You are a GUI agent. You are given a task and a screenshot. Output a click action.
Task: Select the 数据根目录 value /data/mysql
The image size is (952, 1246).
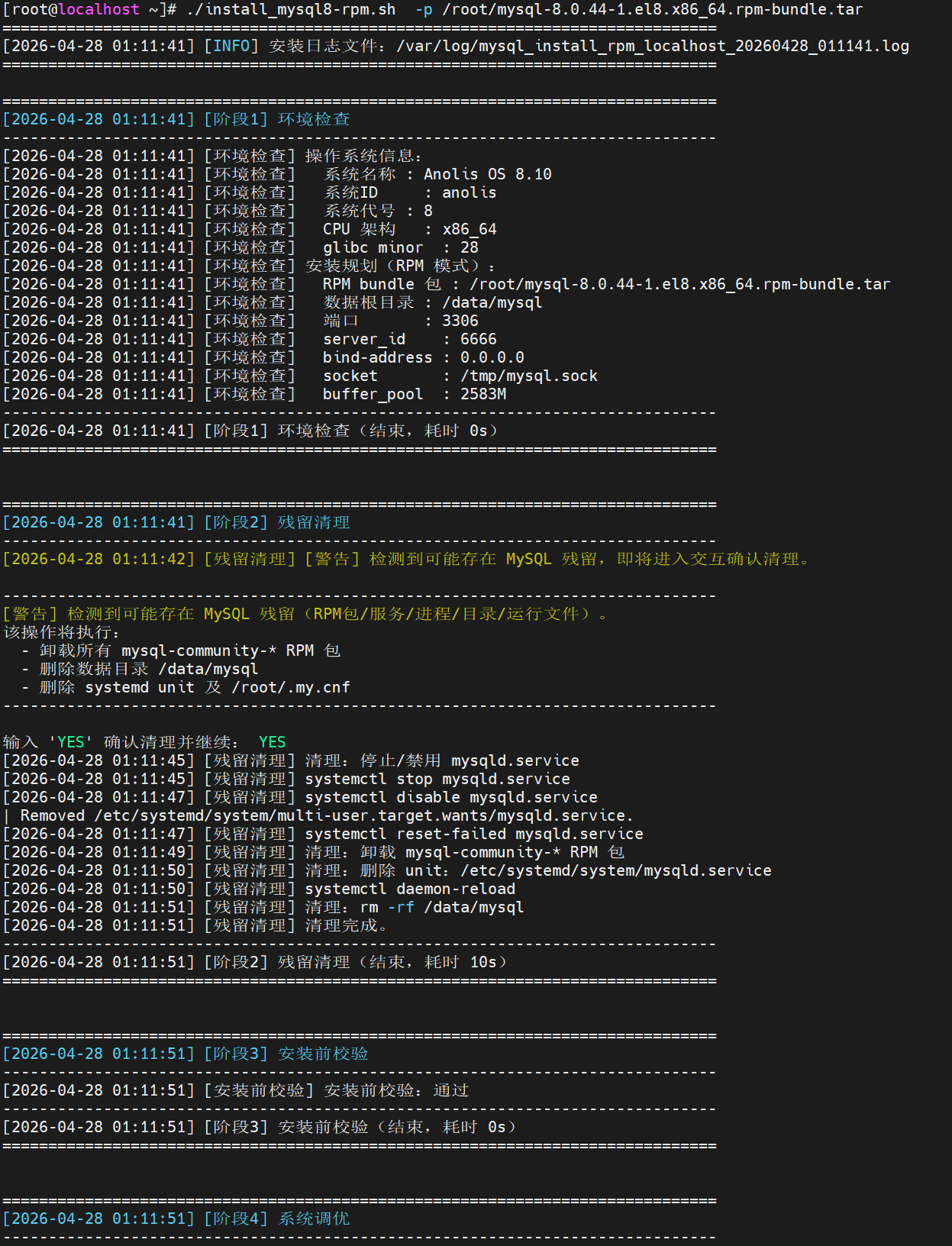pyautogui.click(x=492, y=302)
